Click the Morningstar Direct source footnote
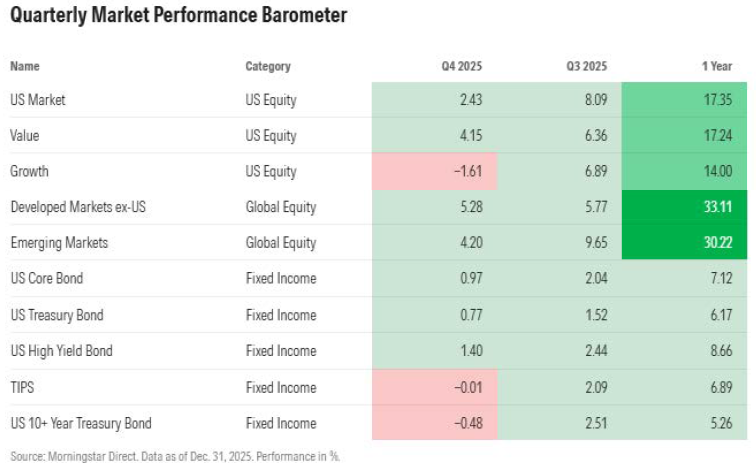This screenshot has width=756, height=463. coord(175,455)
